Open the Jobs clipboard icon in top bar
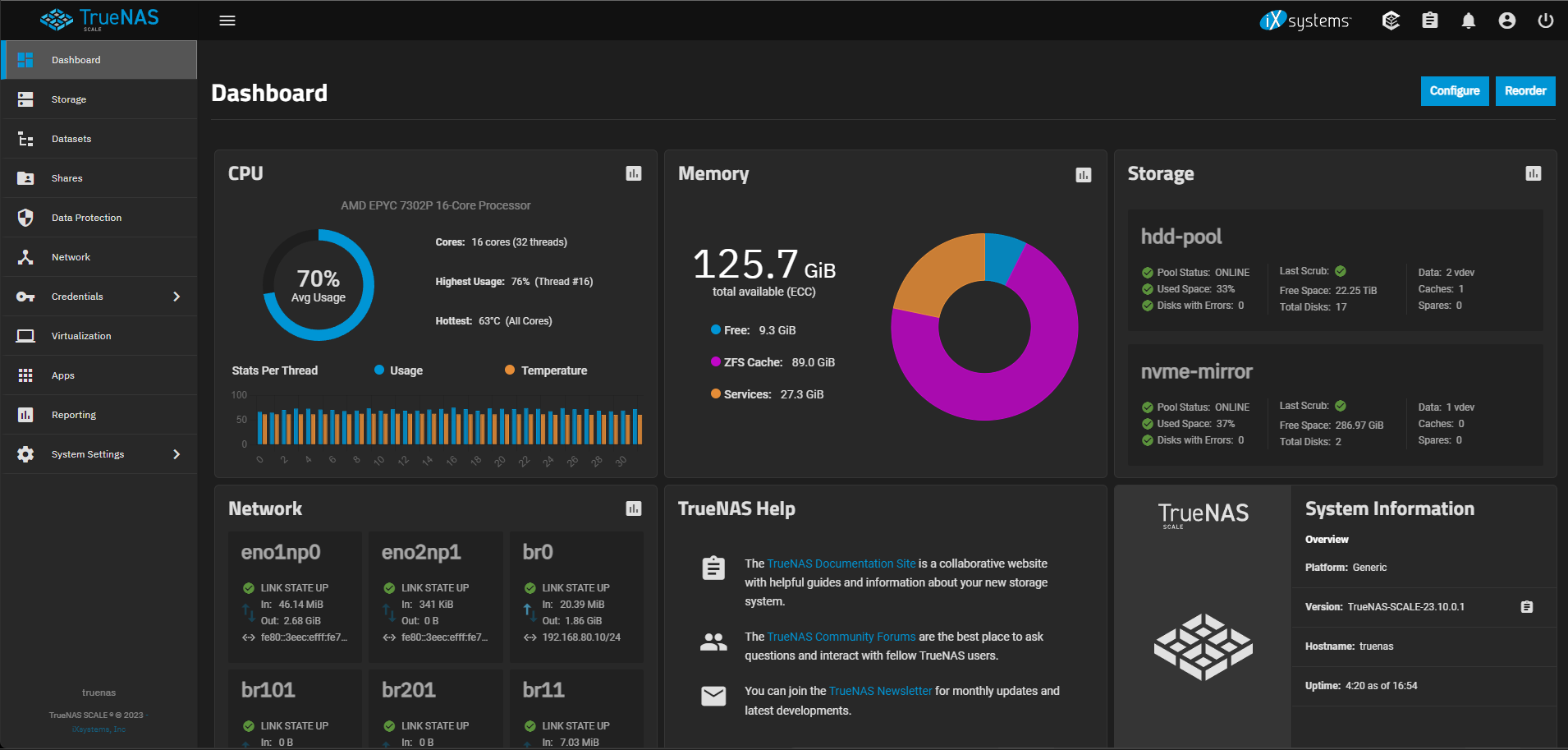Viewport: 1568px width, 750px height. pyautogui.click(x=1430, y=21)
